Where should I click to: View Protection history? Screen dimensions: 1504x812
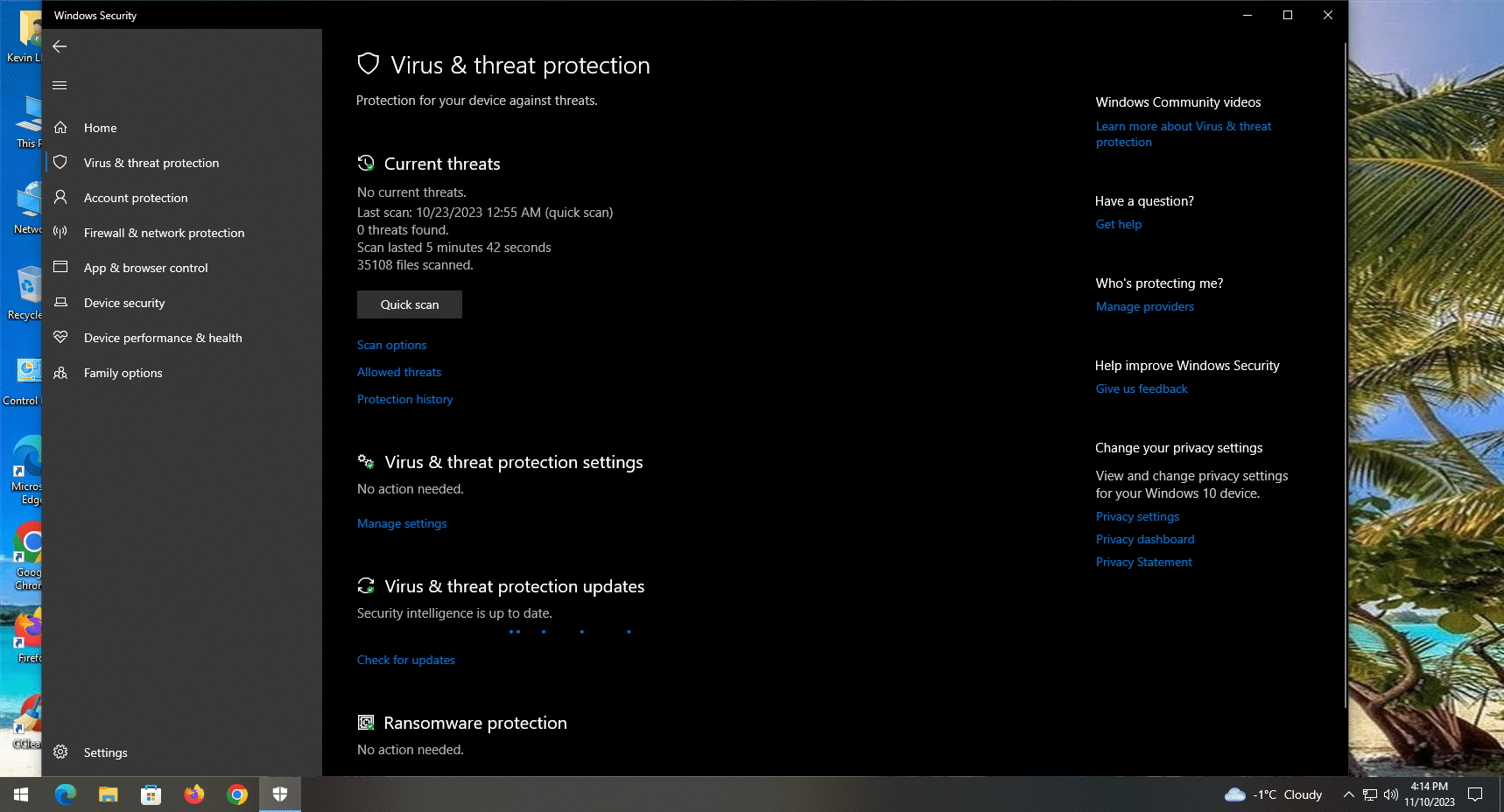pos(404,399)
